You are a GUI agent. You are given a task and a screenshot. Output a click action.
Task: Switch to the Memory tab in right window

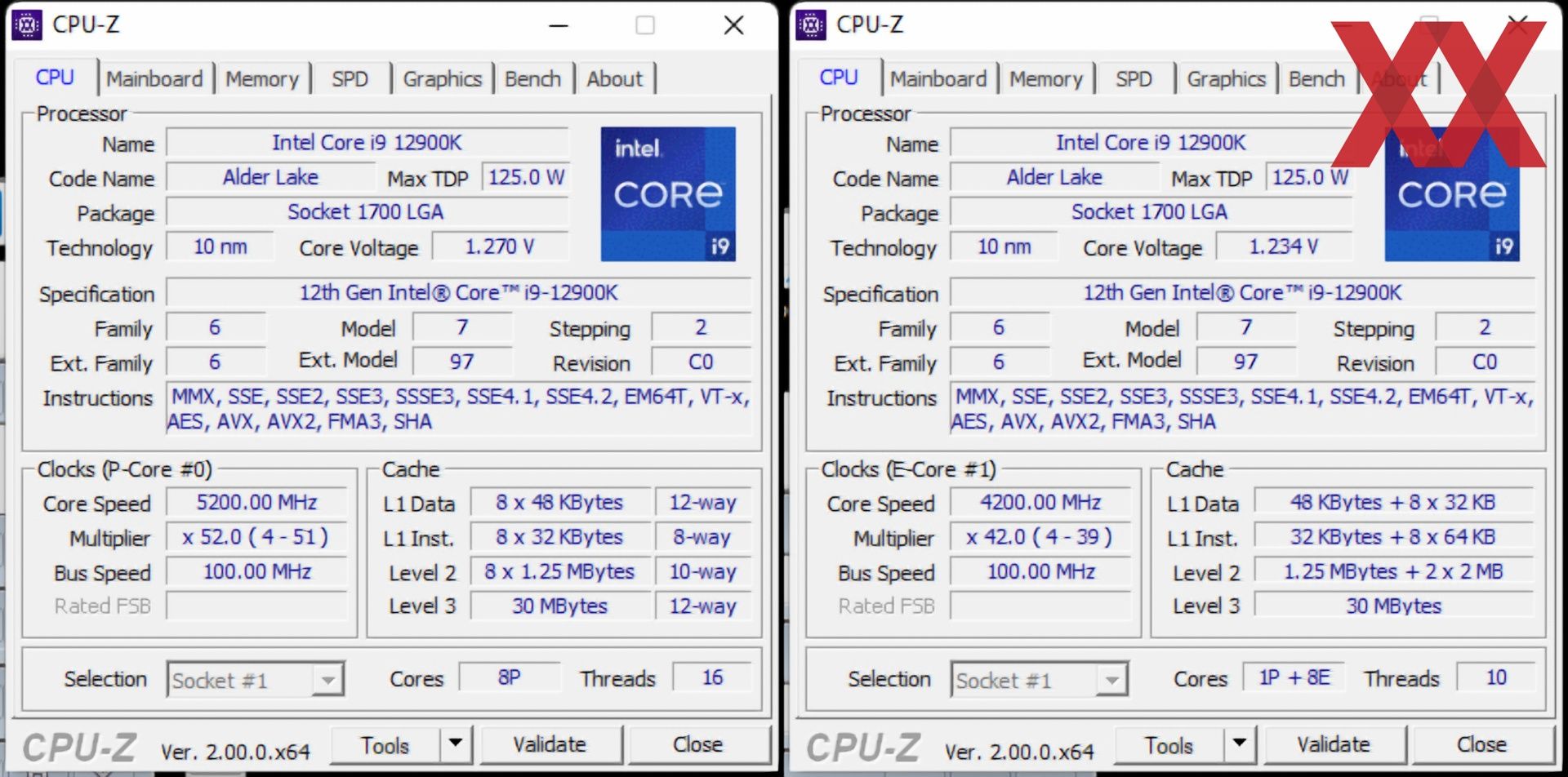[x=1046, y=78]
